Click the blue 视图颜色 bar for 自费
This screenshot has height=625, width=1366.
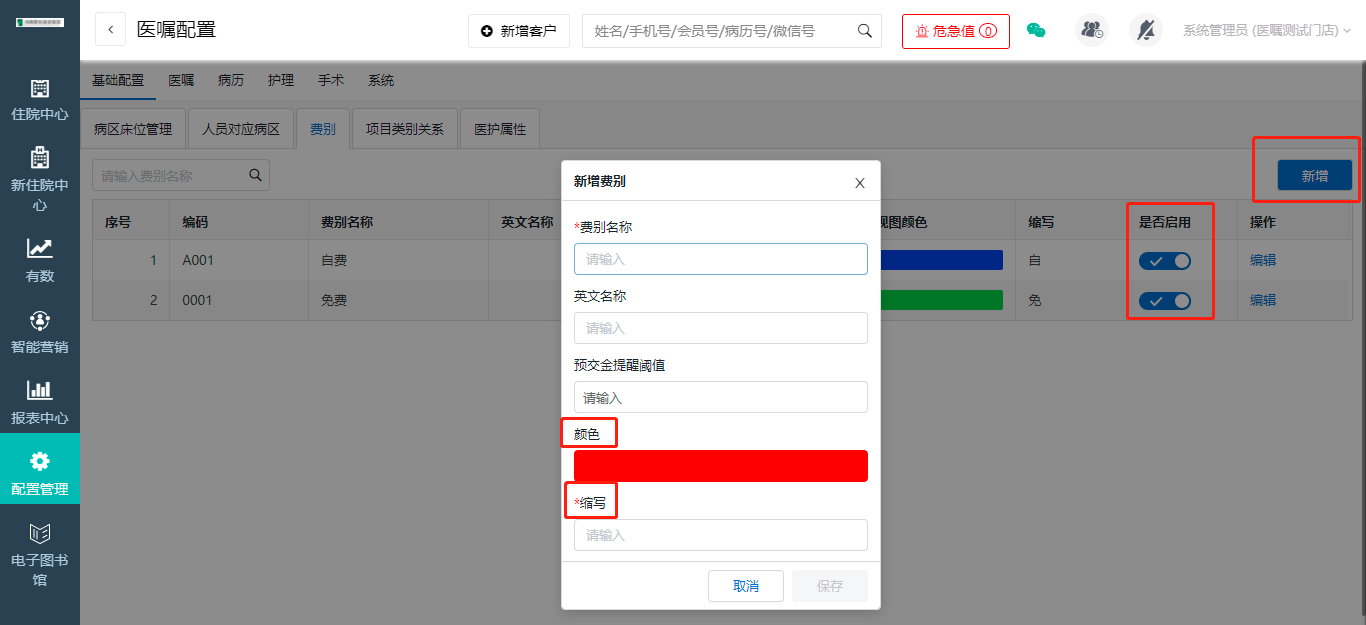941,260
